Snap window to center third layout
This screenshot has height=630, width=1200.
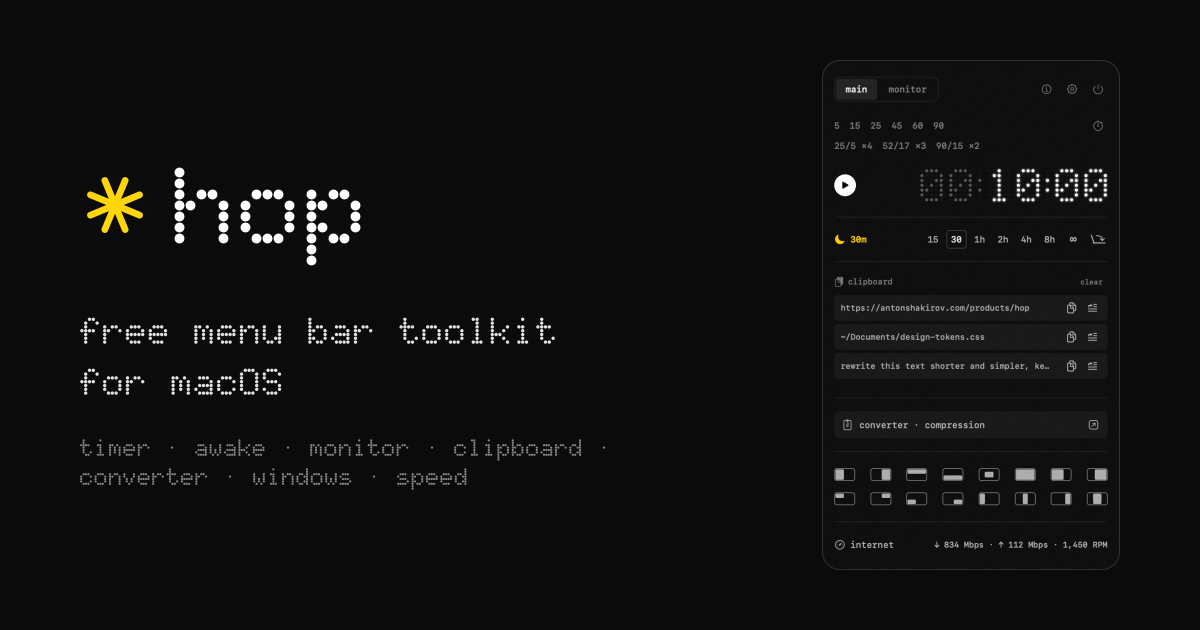[1025, 498]
